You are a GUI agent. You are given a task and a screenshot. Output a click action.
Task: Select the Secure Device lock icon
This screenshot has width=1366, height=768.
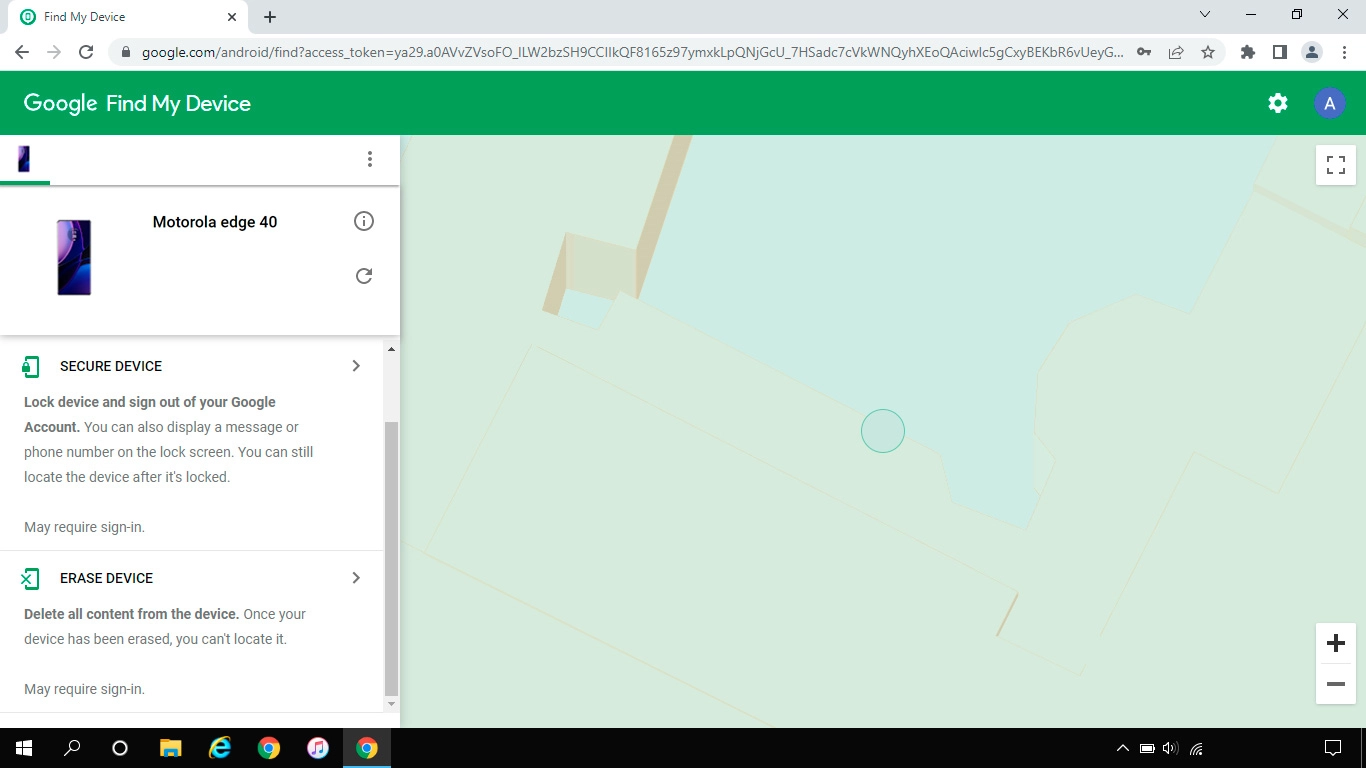click(30, 366)
